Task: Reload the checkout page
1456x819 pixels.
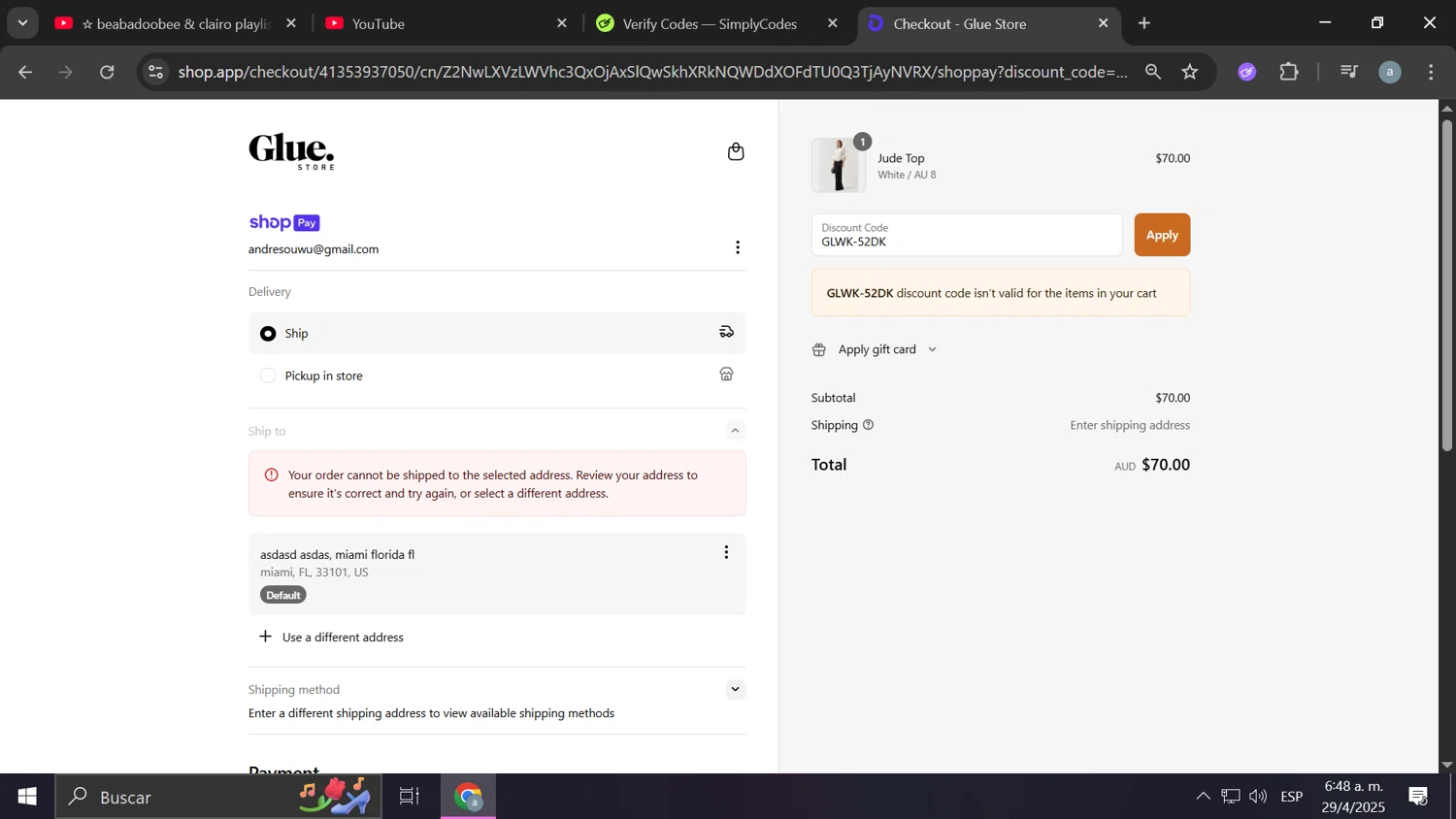Action: [107, 72]
